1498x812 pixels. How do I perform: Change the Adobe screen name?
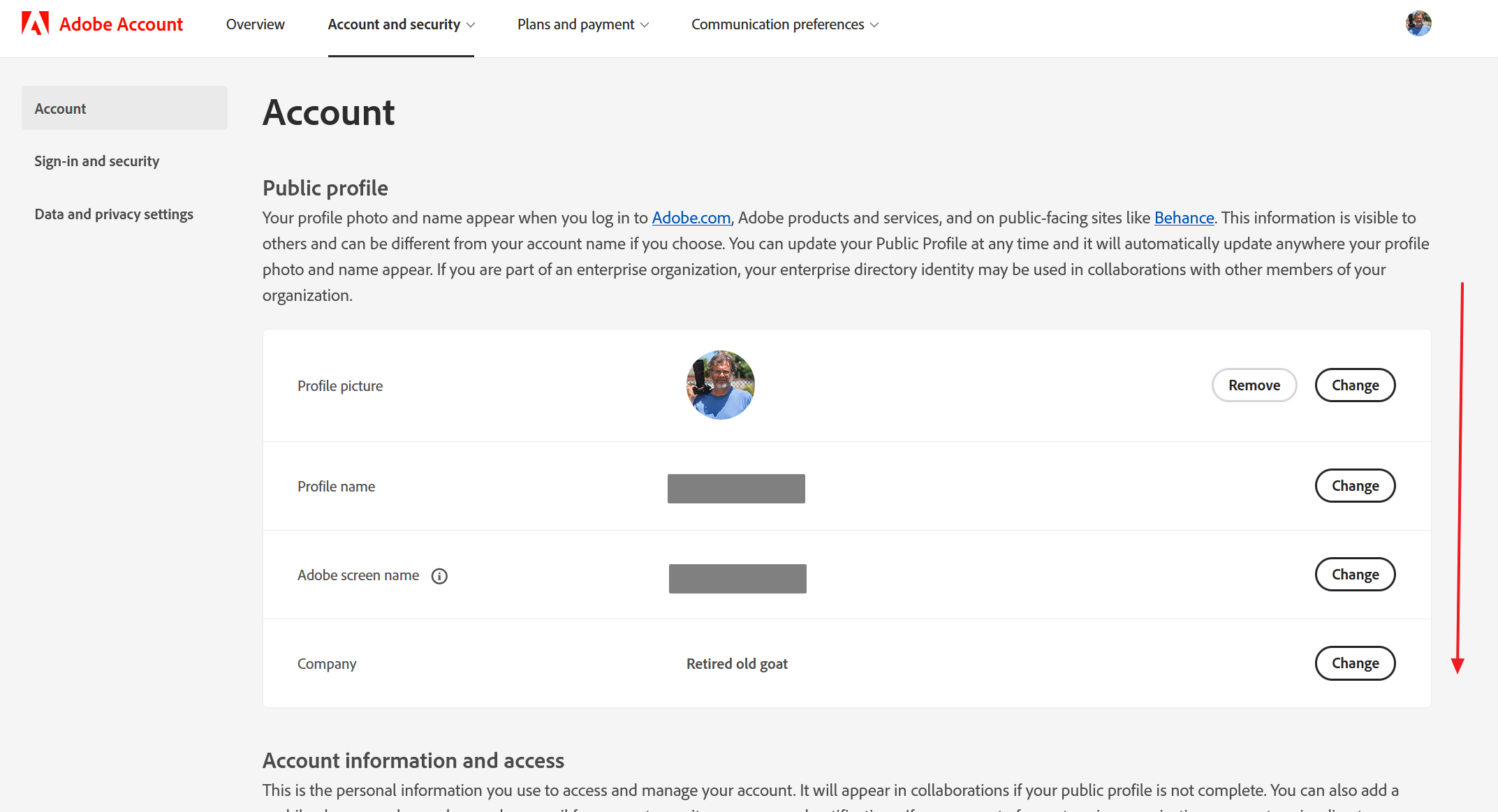click(1354, 575)
